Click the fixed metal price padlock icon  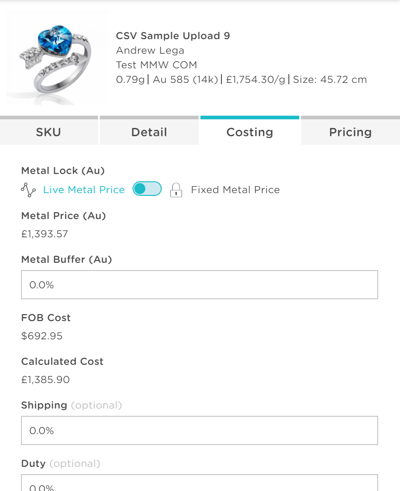[176, 190]
